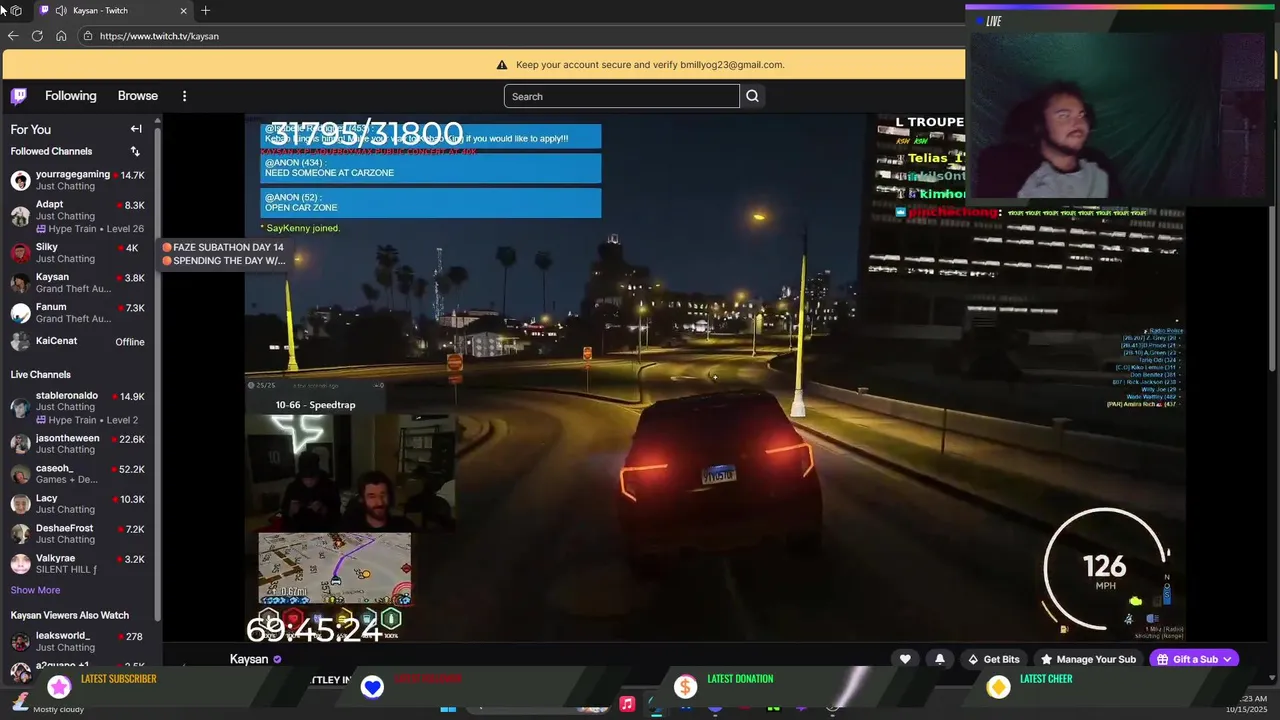Open KaiCenat avatar in sidebar

point(20,342)
